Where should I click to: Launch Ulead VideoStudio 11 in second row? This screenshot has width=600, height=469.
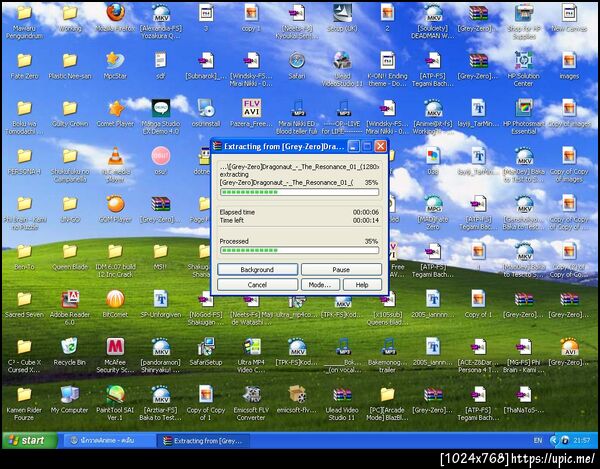[342, 61]
